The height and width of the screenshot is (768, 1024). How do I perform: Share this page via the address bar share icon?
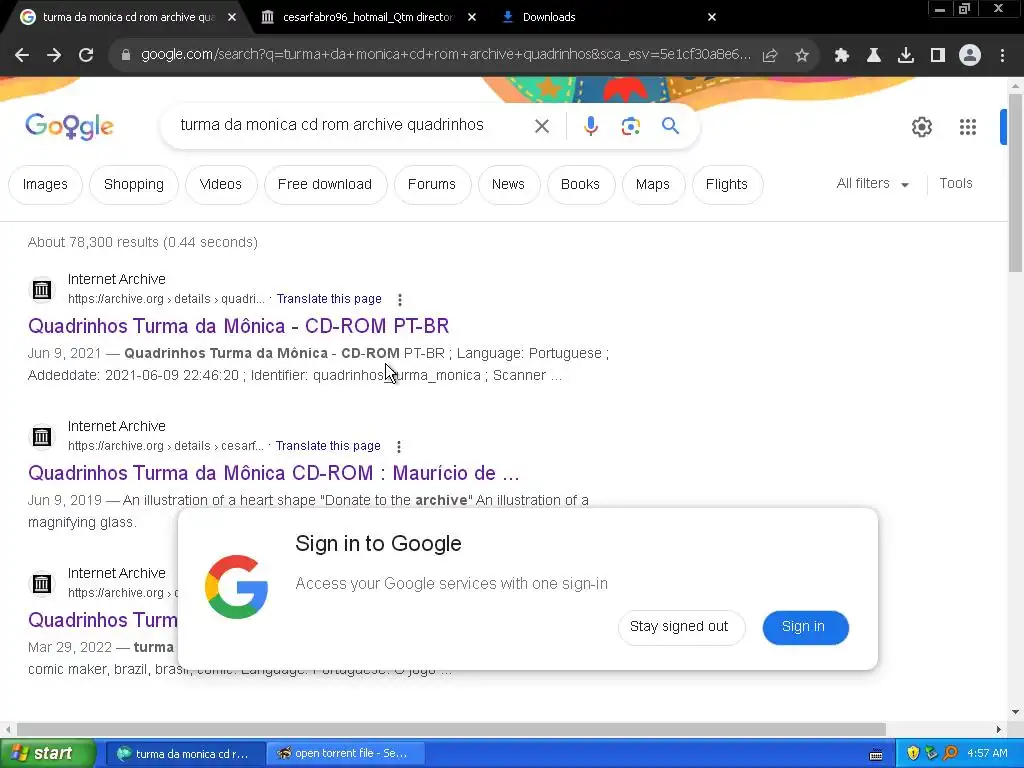pos(770,56)
